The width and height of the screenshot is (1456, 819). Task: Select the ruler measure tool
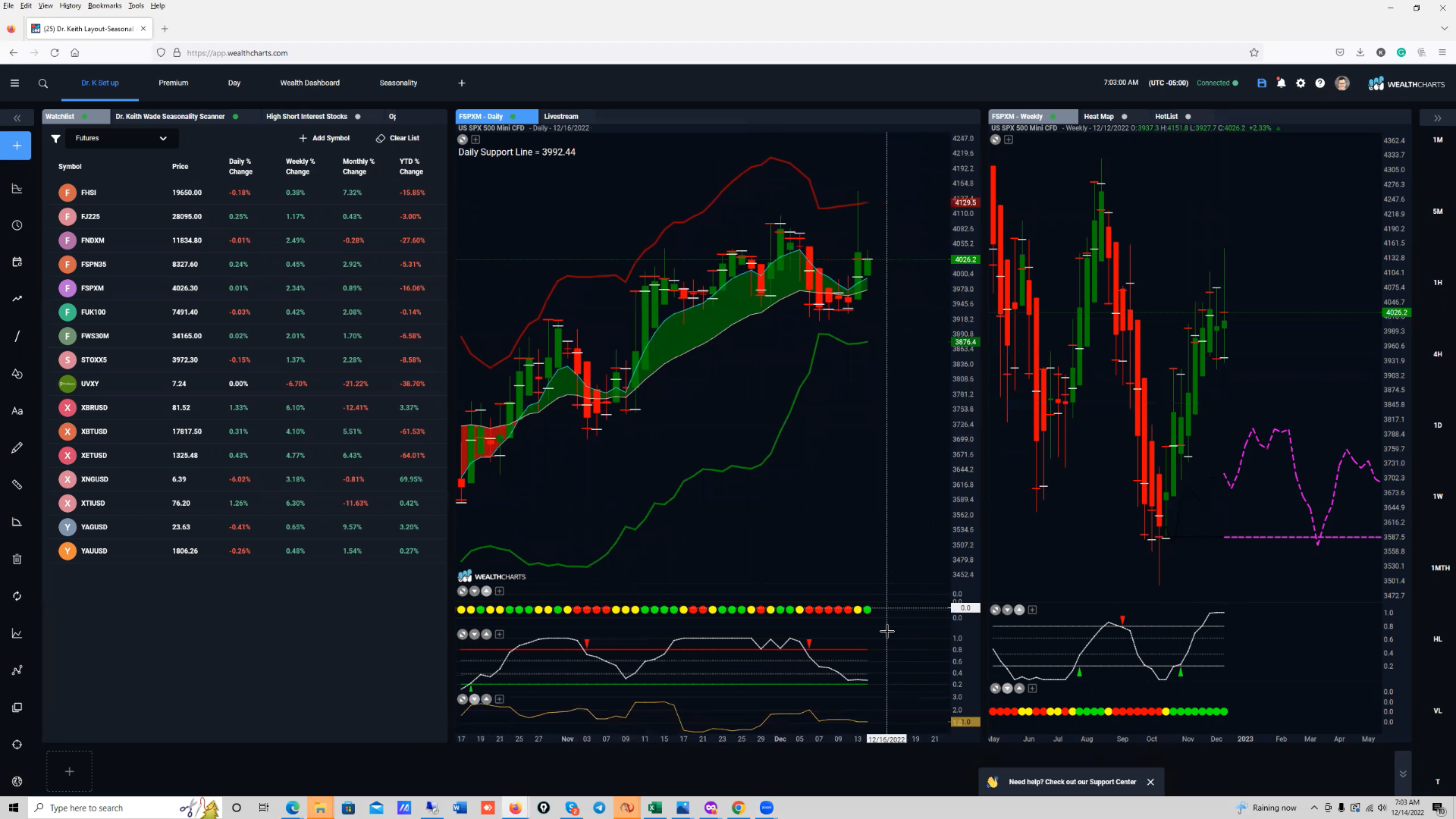click(17, 485)
